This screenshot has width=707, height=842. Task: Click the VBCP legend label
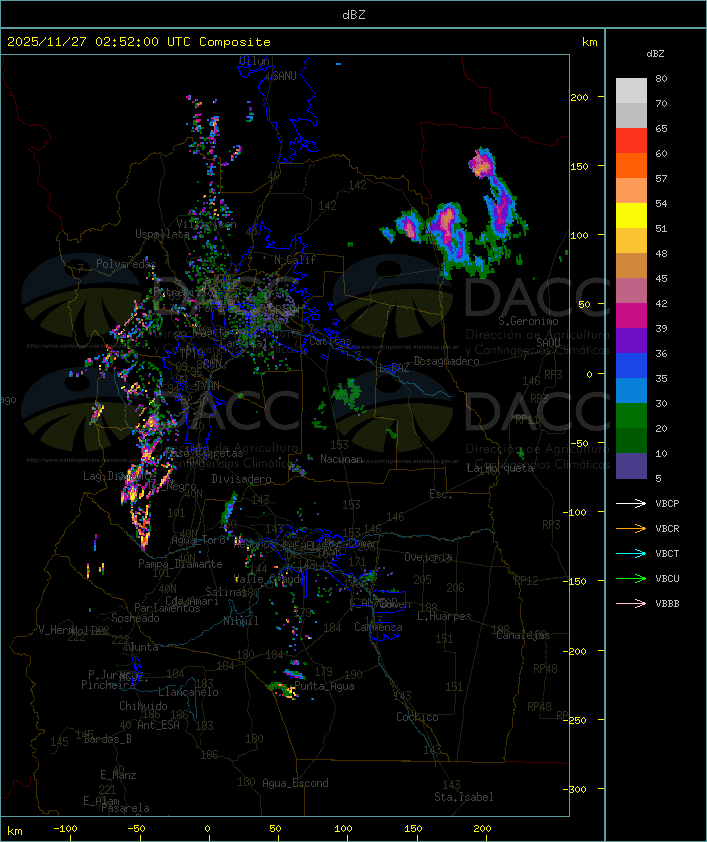[x=667, y=504]
